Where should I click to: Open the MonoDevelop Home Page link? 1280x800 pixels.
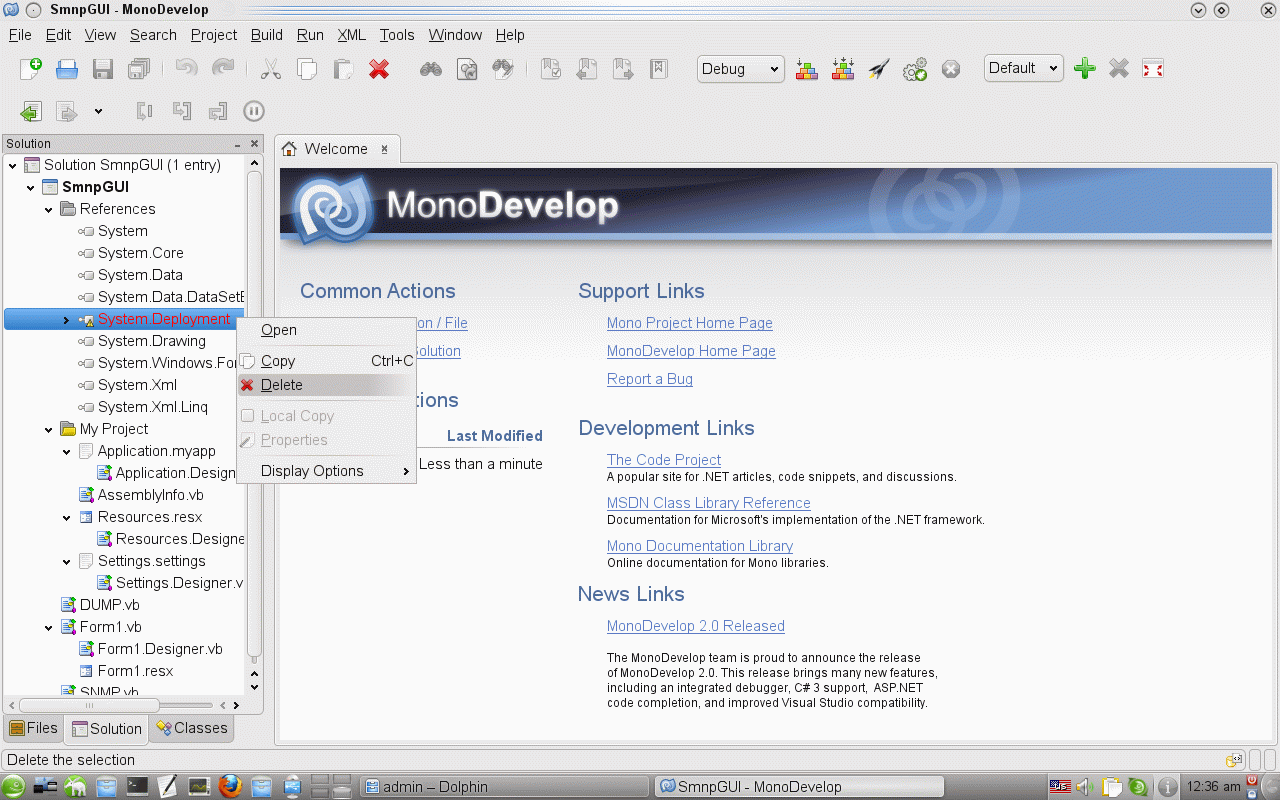point(691,351)
